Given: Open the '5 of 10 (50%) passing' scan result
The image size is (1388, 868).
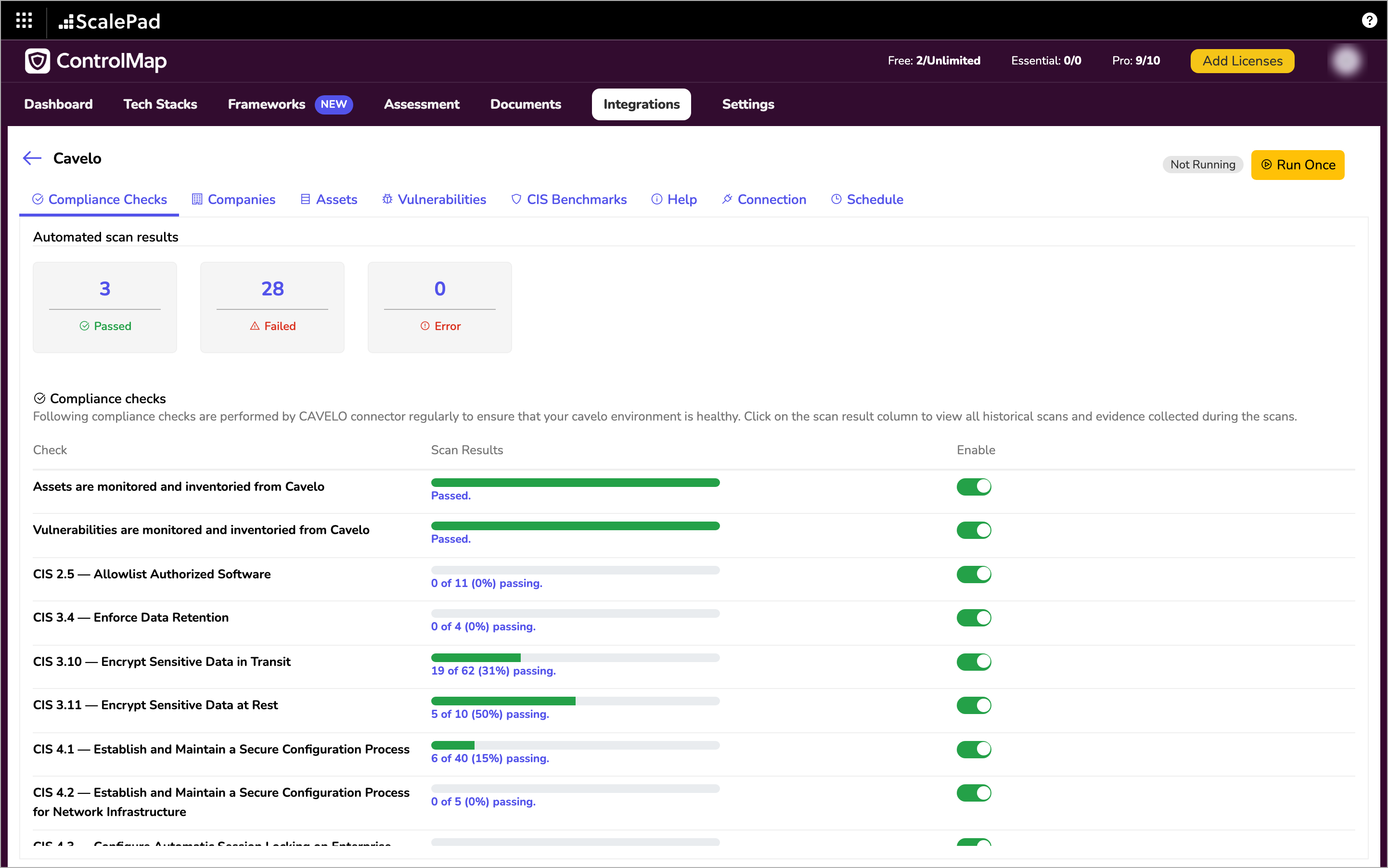Looking at the screenshot, I should (x=490, y=714).
